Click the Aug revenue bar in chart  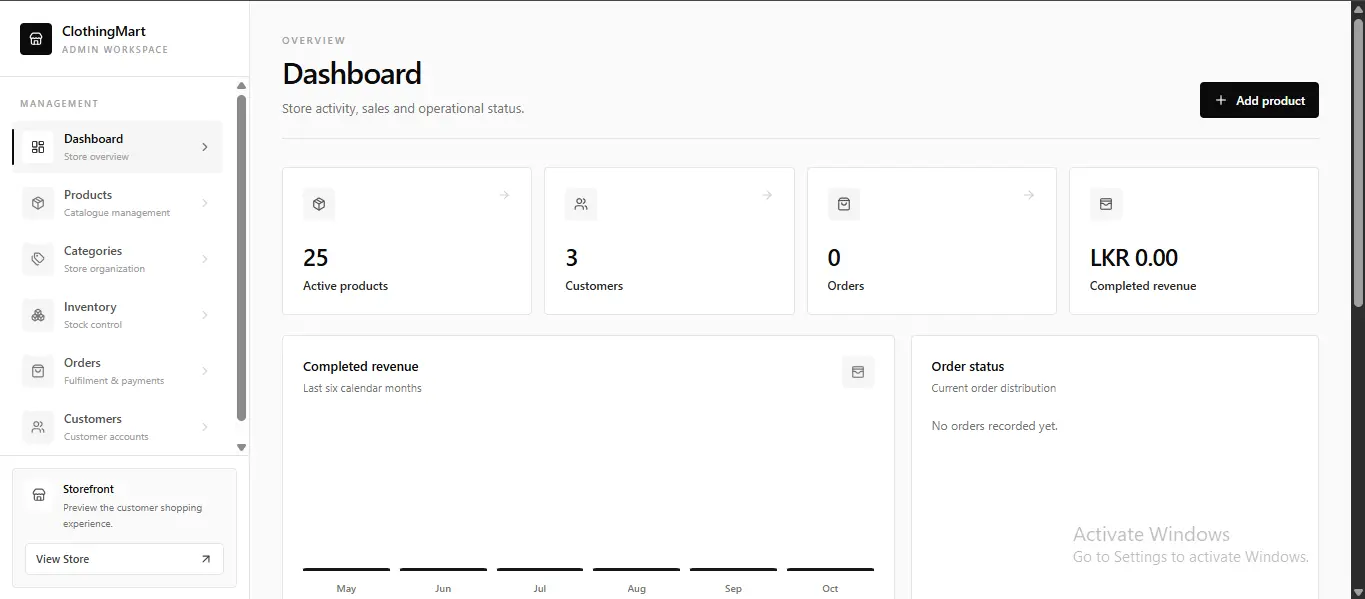636,569
